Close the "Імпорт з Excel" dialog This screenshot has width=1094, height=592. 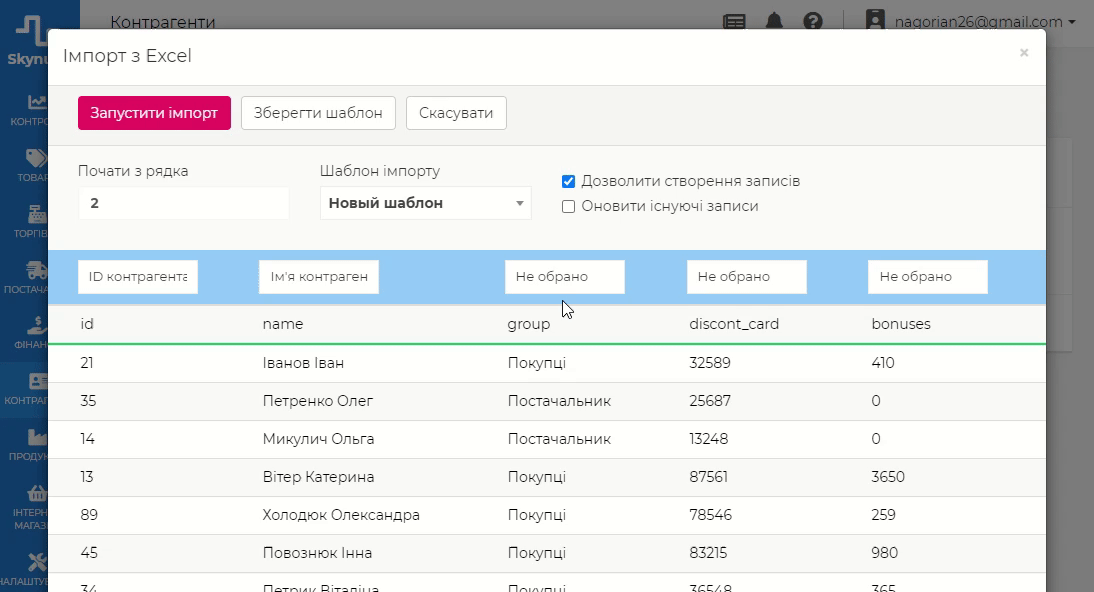(x=1024, y=53)
